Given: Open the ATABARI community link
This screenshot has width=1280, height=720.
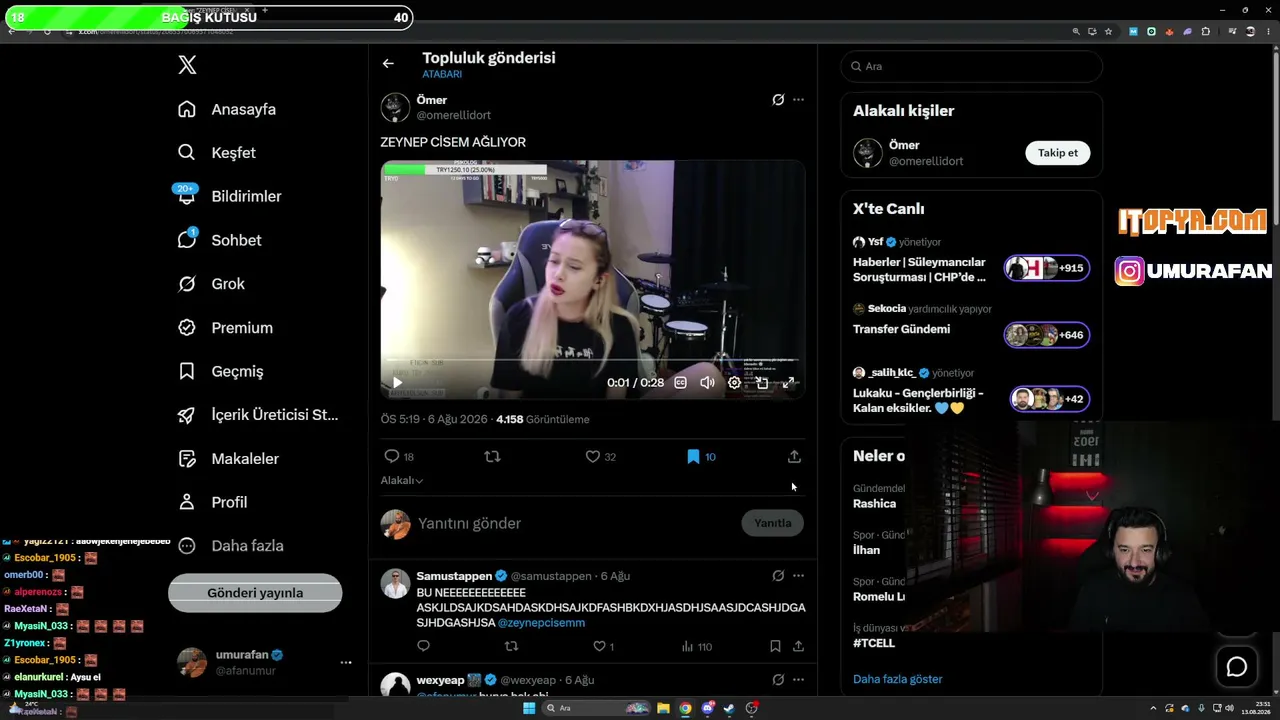Looking at the screenshot, I should (442, 74).
